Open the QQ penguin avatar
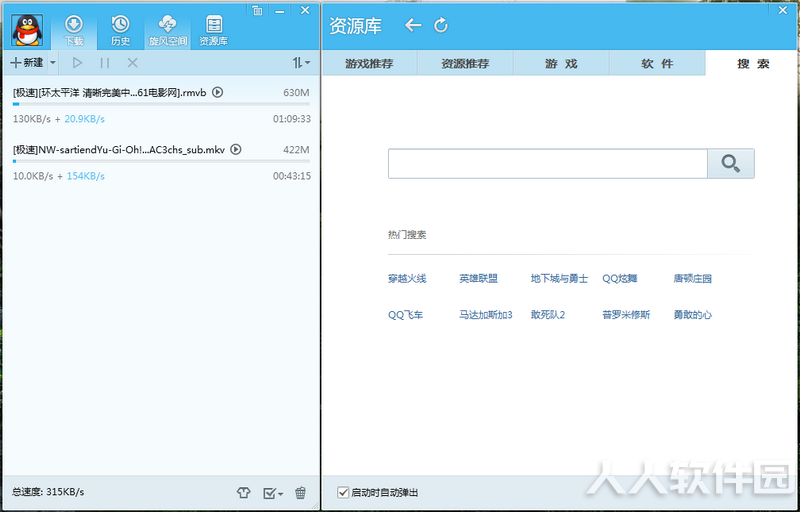This screenshot has height=512, width=800. click(27, 30)
